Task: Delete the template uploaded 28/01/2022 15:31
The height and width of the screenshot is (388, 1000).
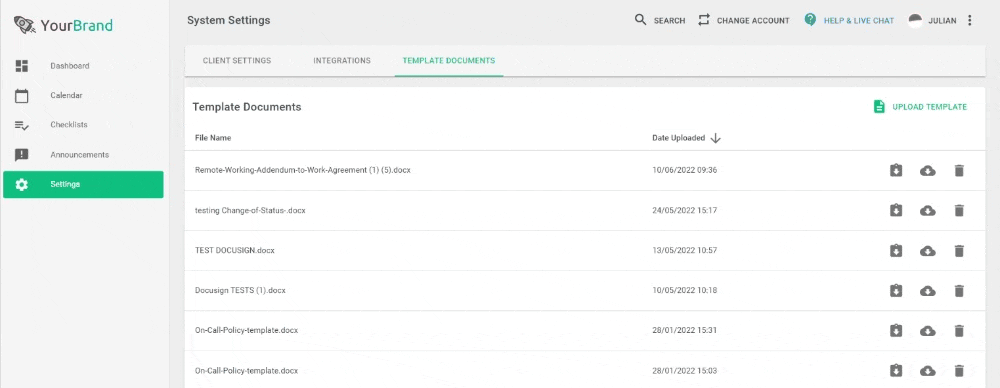Action: coord(959,331)
